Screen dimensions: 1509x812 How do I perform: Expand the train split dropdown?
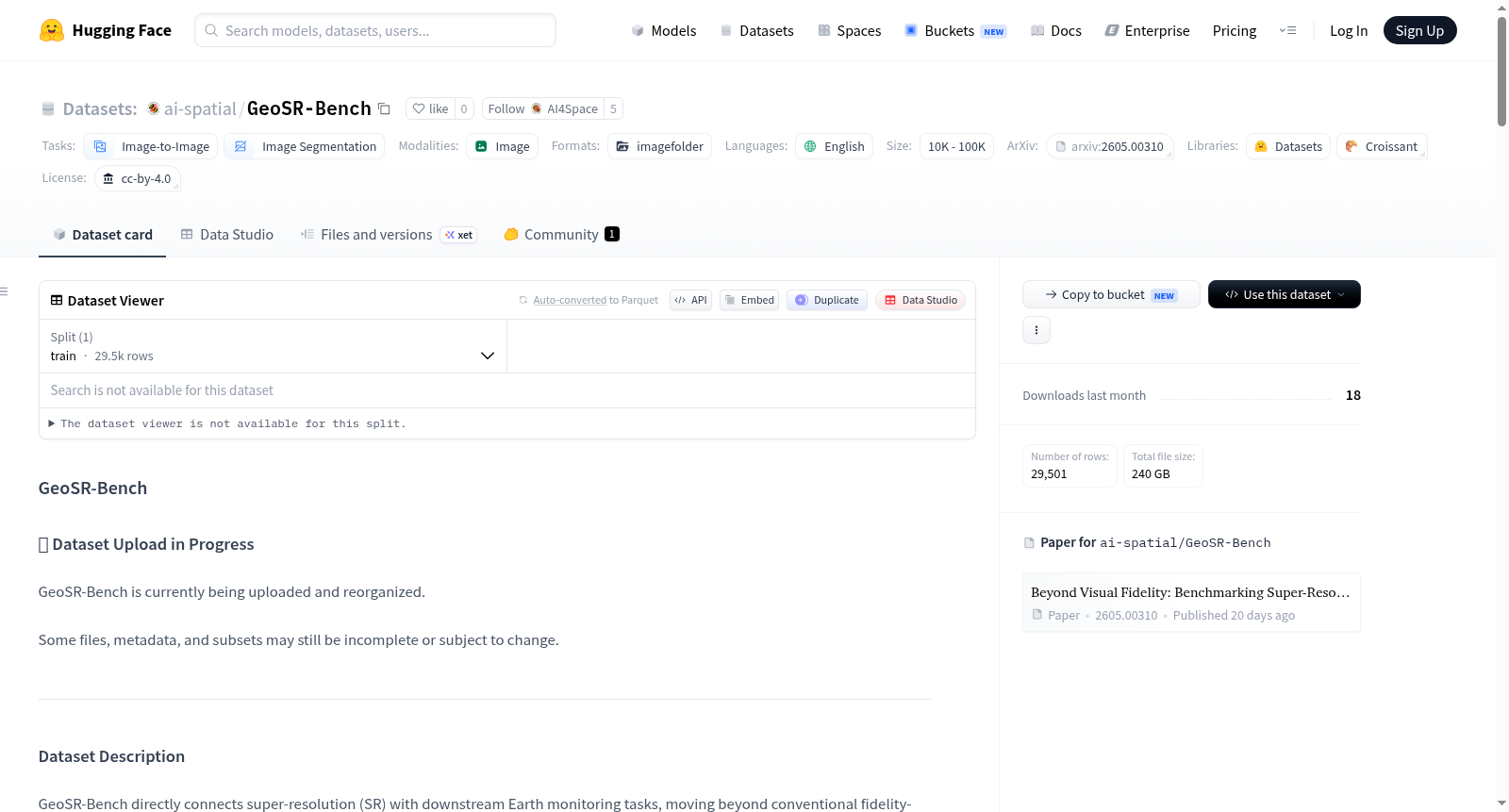[x=274, y=346]
